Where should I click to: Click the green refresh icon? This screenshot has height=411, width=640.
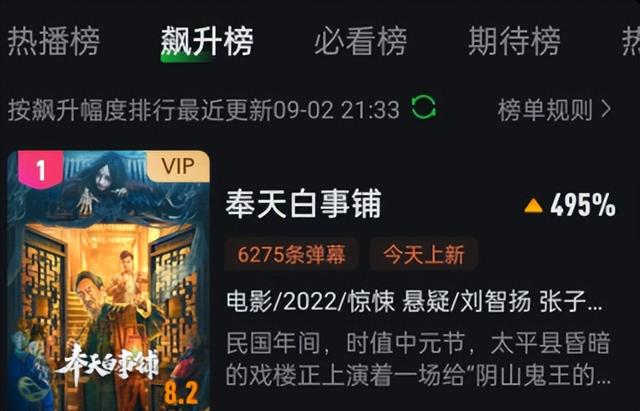(423, 107)
